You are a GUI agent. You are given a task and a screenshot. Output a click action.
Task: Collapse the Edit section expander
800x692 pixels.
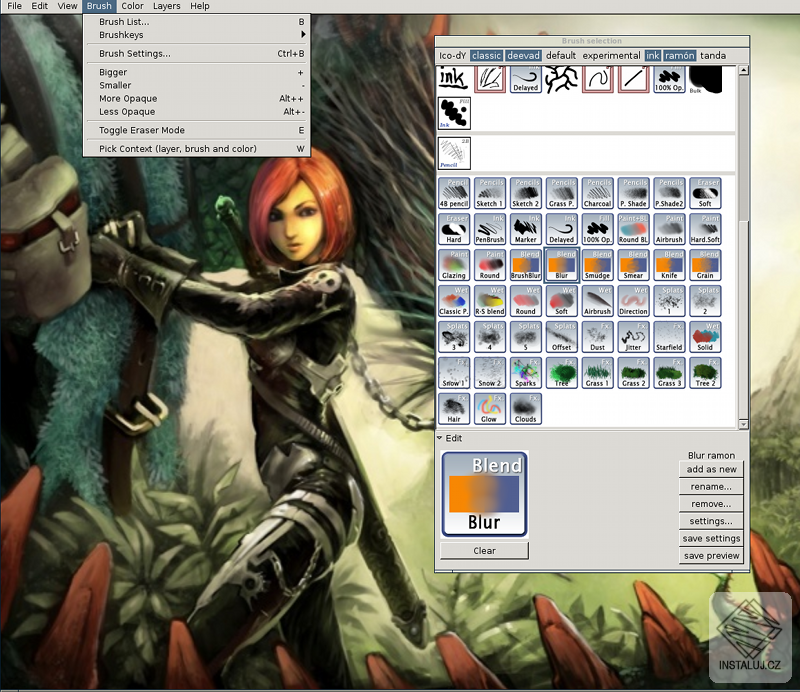(x=440, y=438)
